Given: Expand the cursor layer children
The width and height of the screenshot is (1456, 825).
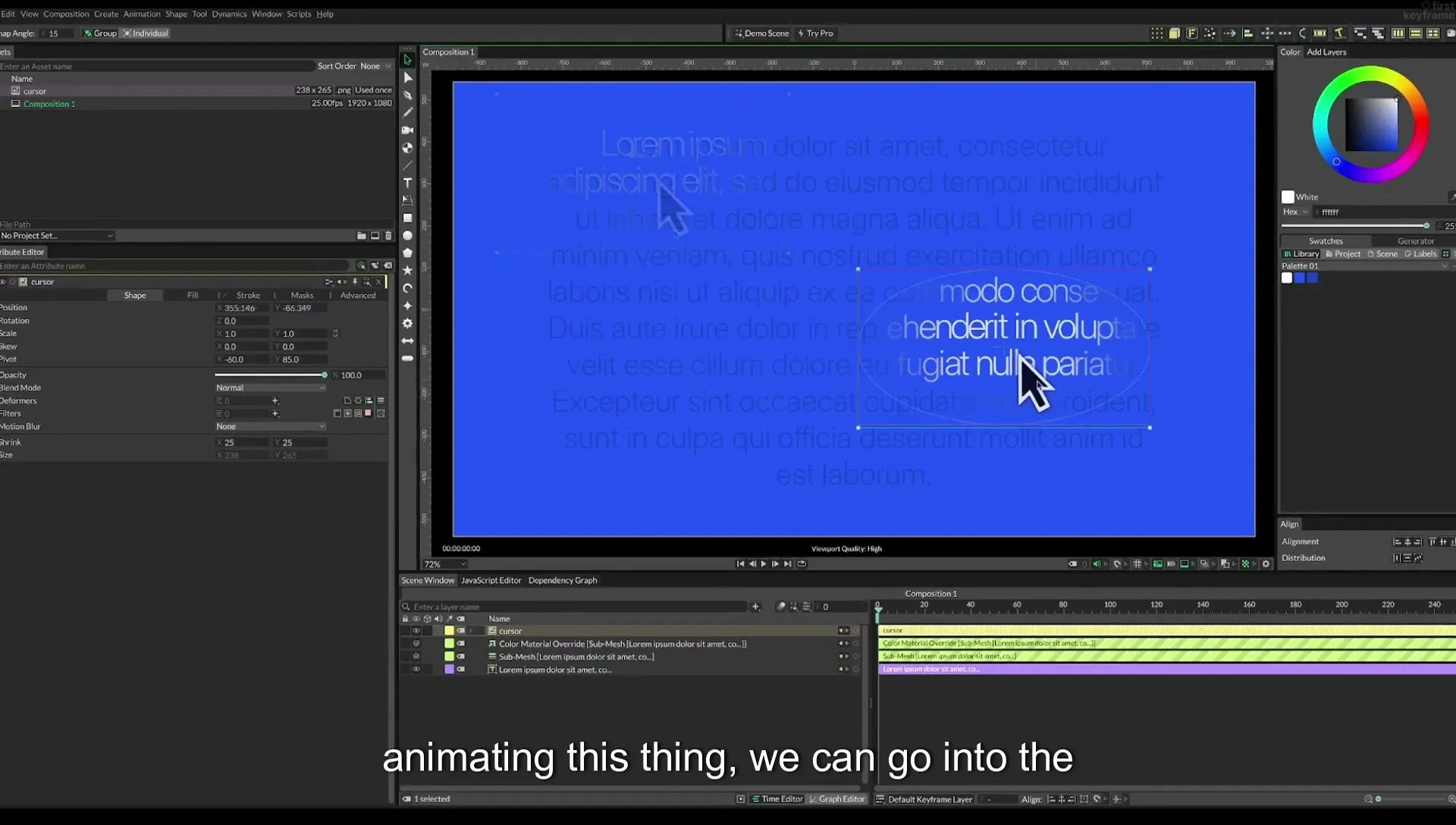Looking at the screenshot, I should (x=472, y=631).
